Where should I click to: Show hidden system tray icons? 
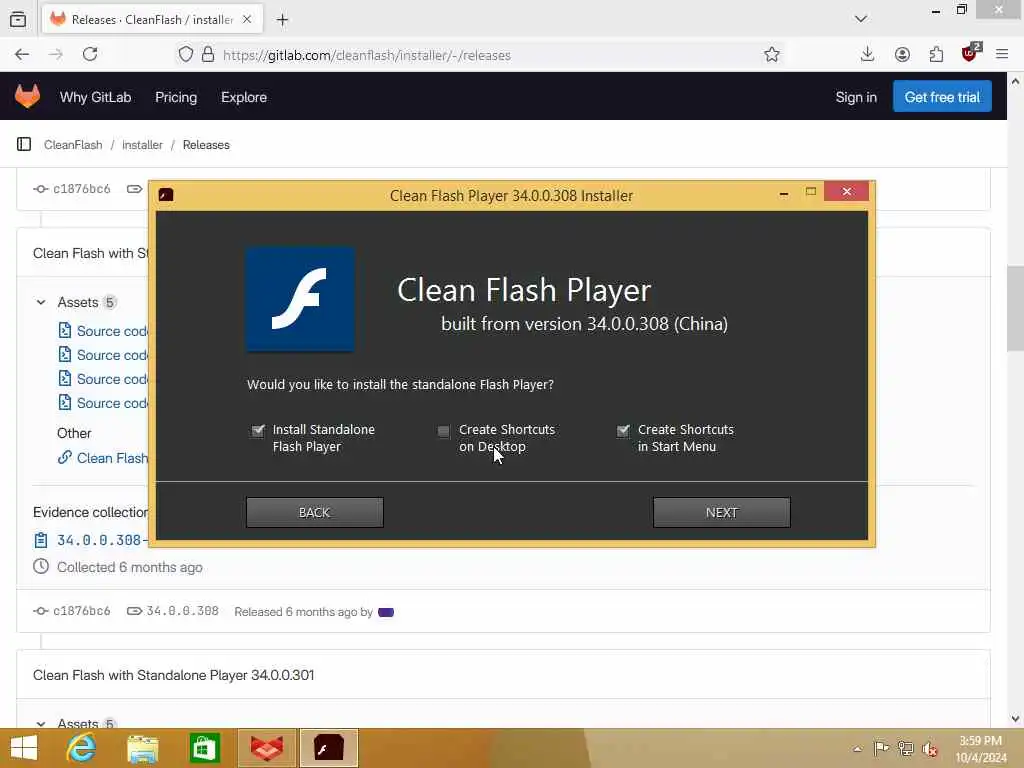(857, 748)
